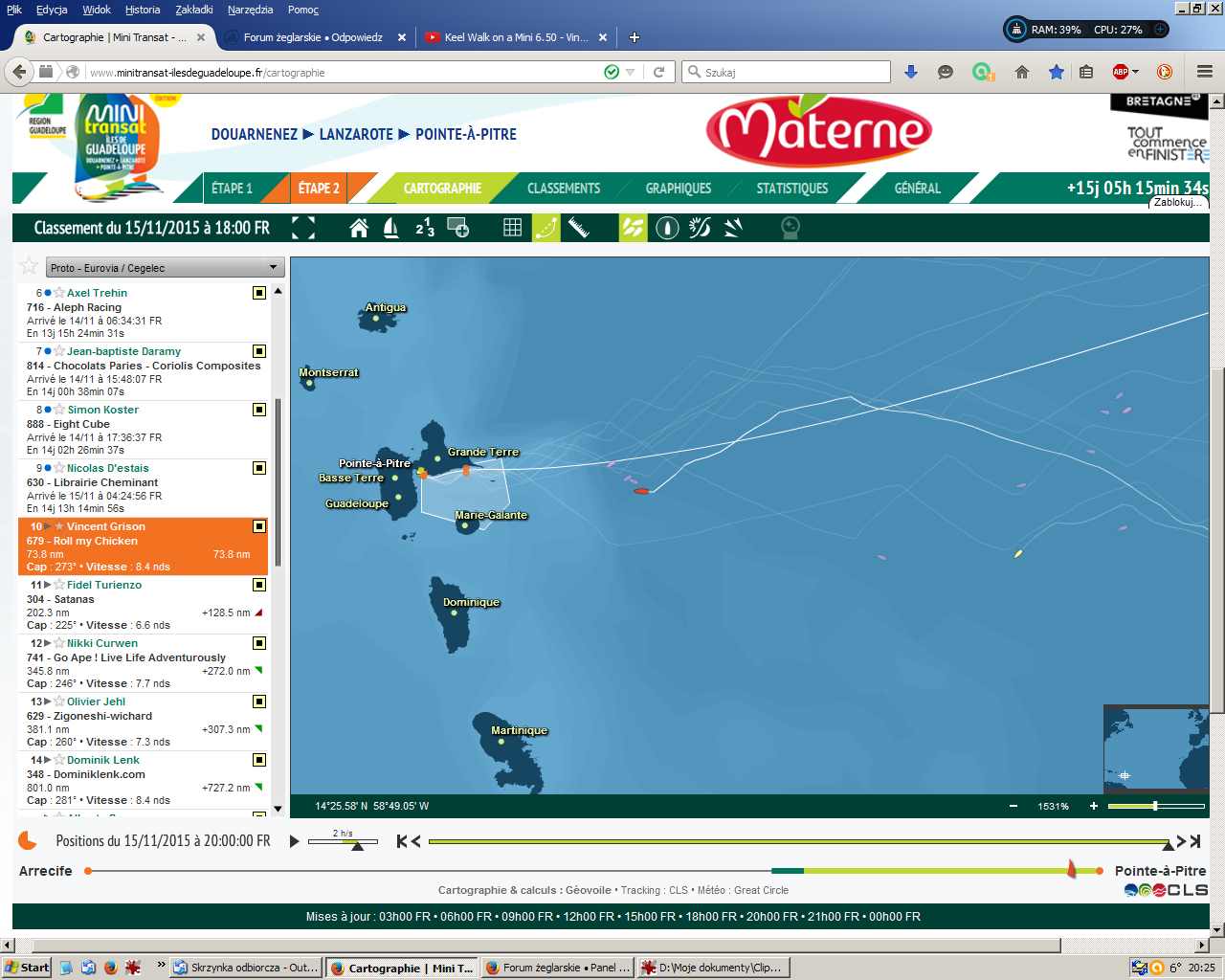Favorite all with star beside class dropdown
Screen dimensions: 1225x980
coord(30,266)
